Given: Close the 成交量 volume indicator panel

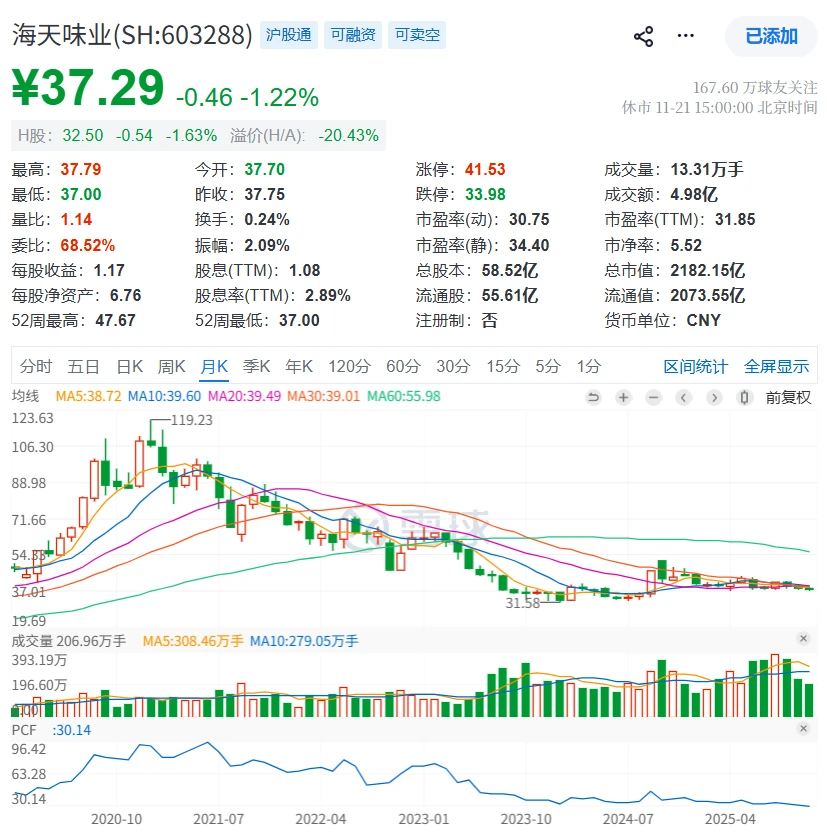Looking at the screenshot, I should coord(804,638).
